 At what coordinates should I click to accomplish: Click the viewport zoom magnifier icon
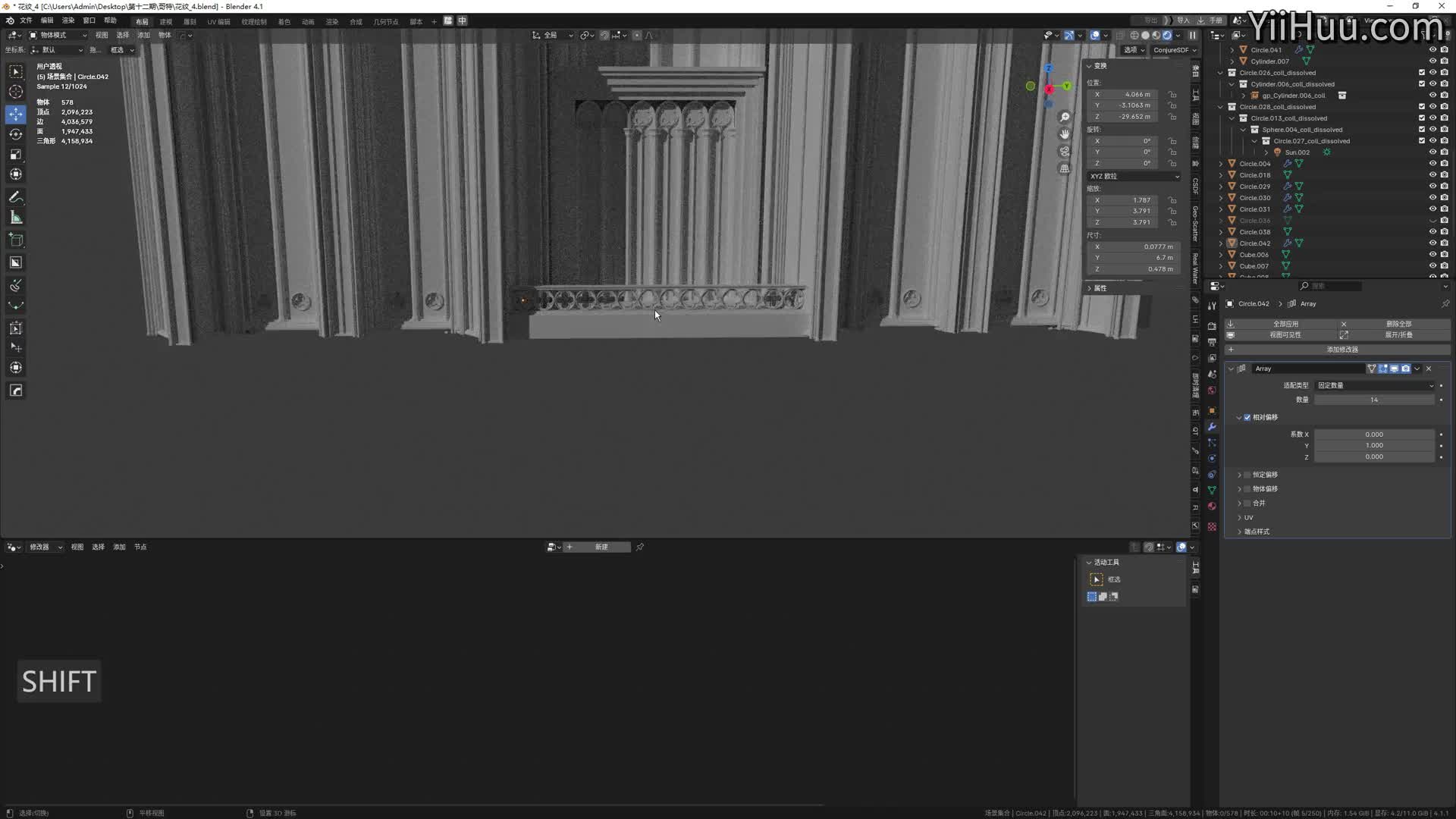pos(1065,117)
